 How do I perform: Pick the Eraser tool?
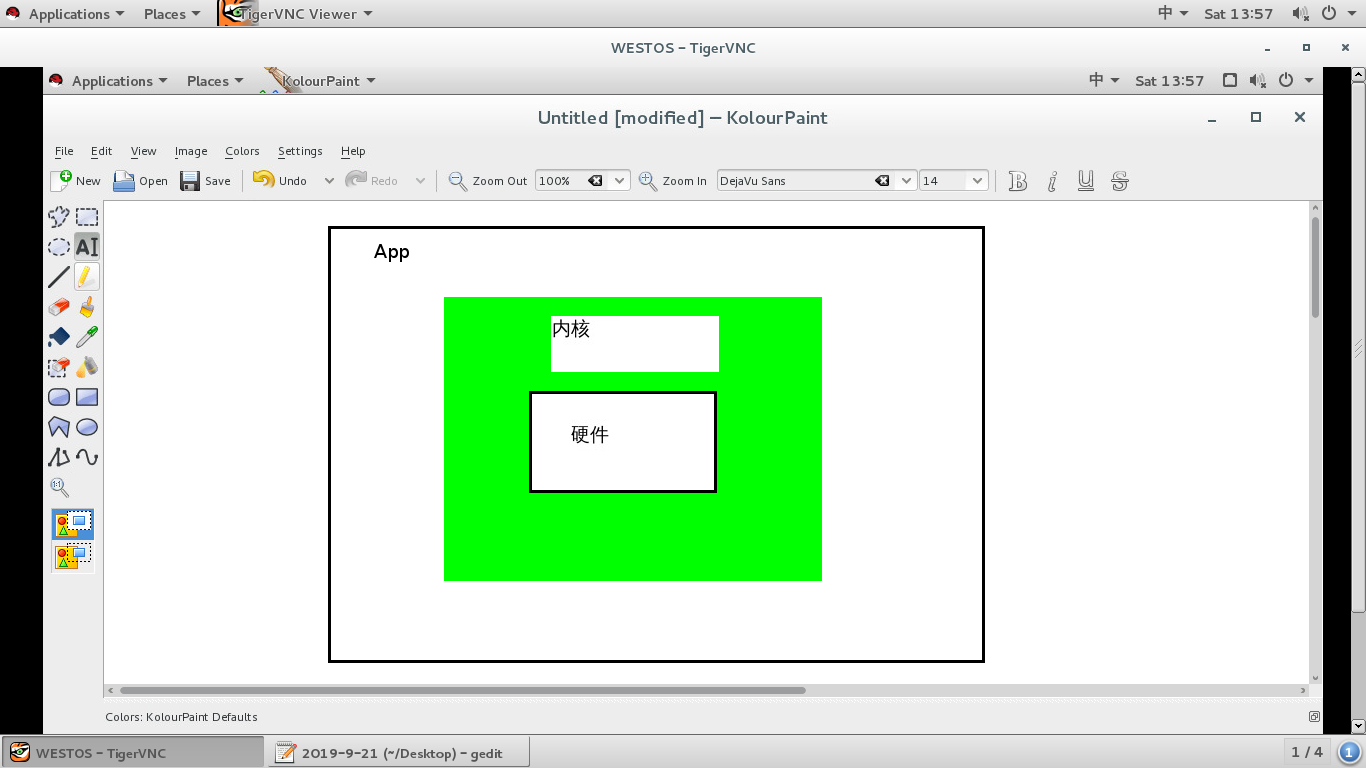tap(59, 307)
